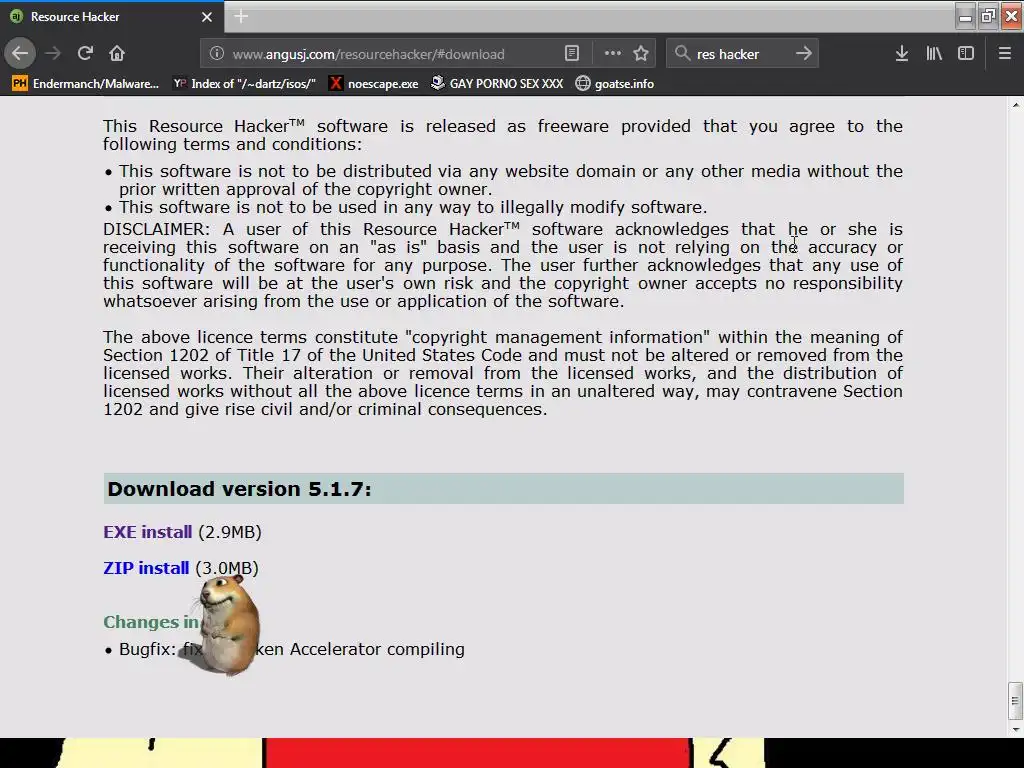Go back to the previous page

coord(20,54)
